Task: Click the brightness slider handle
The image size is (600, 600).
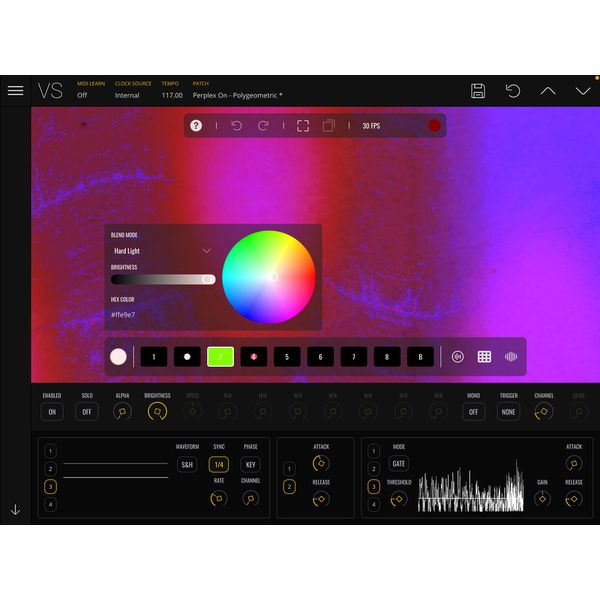Action: coord(208,280)
